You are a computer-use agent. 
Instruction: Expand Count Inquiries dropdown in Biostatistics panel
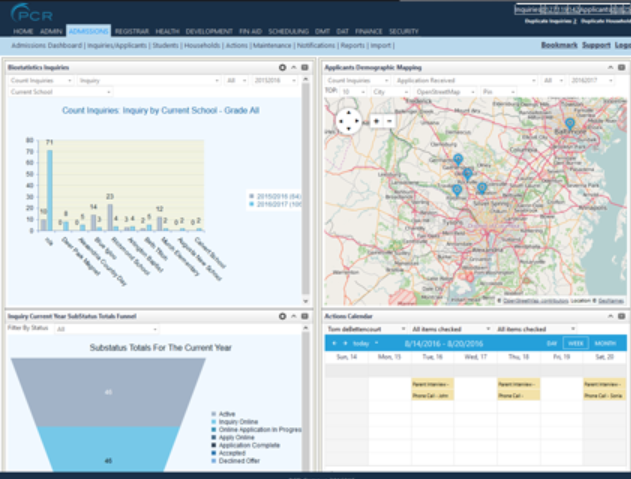tap(41, 81)
